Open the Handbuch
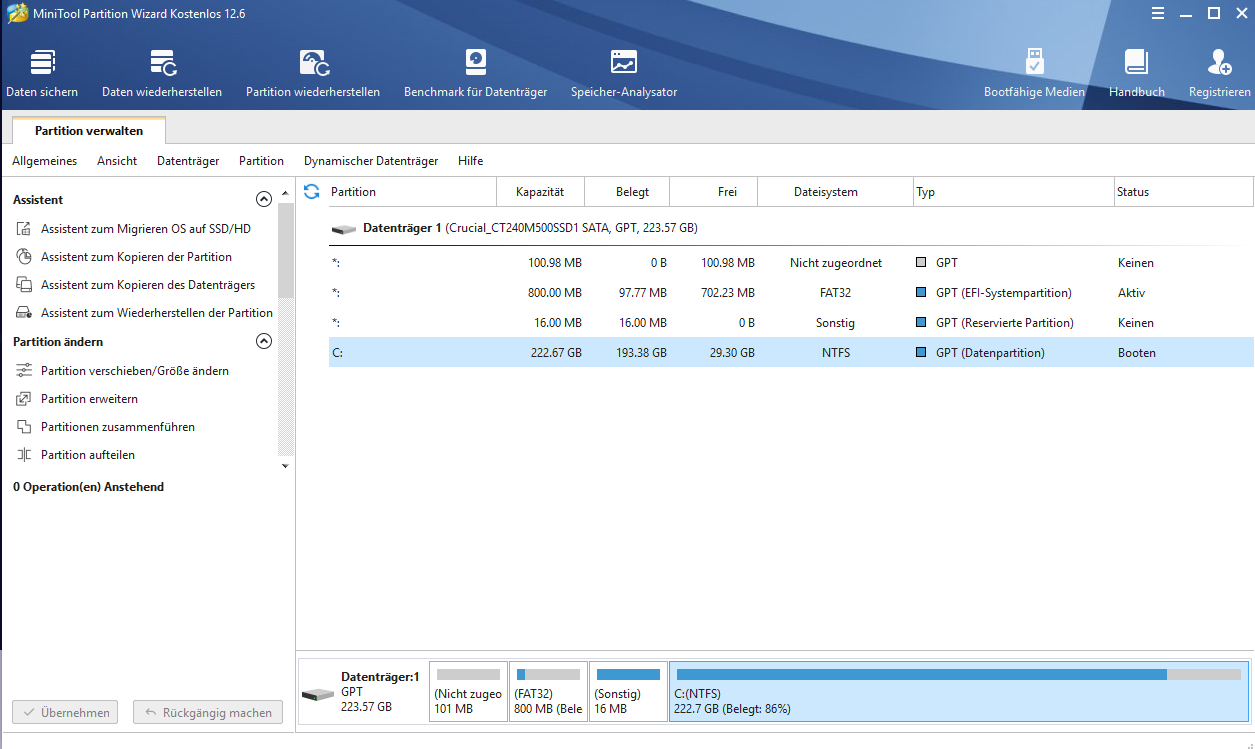Viewport: 1255px width, 749px height. 1137,73
